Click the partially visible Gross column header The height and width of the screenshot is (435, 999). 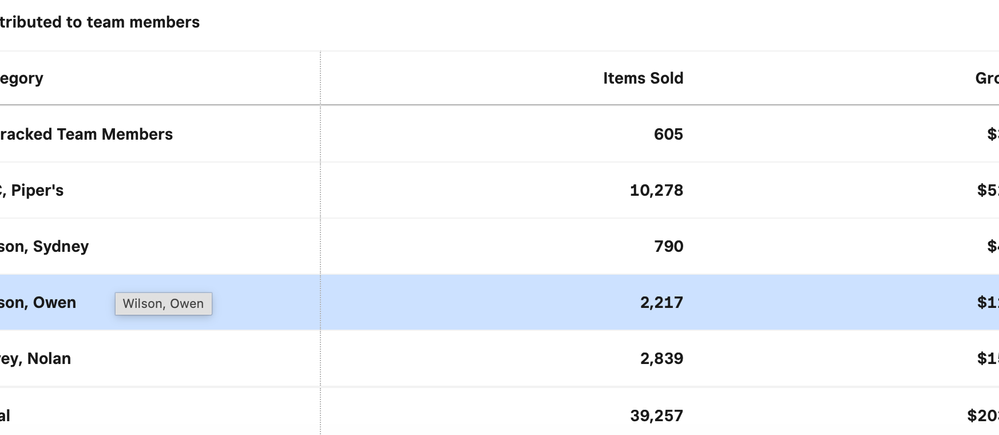click(986, 78)
